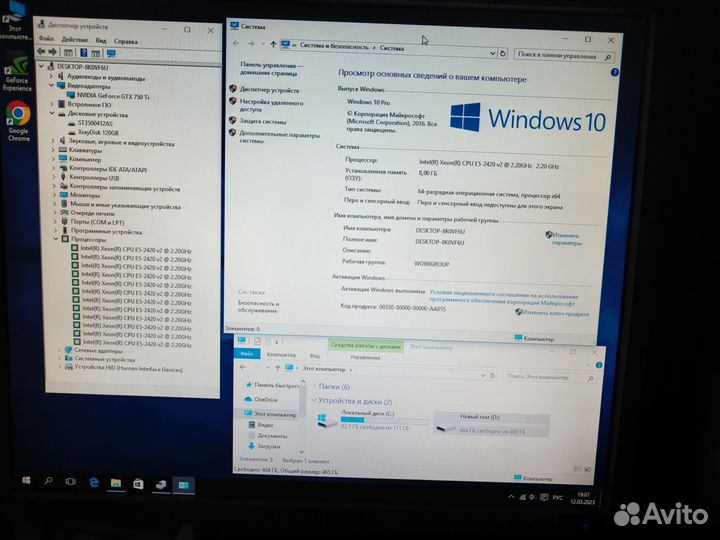Click refresh icon beside System address bar
The width and height of the screenshot is (720, 540).
click(503, 54)
